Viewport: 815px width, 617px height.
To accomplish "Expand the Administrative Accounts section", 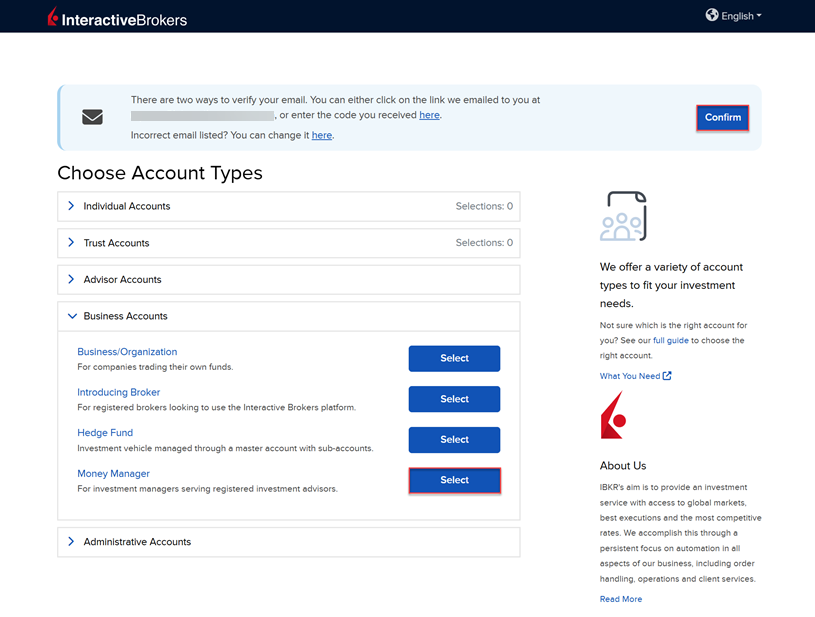I will [x=137, y=542].
